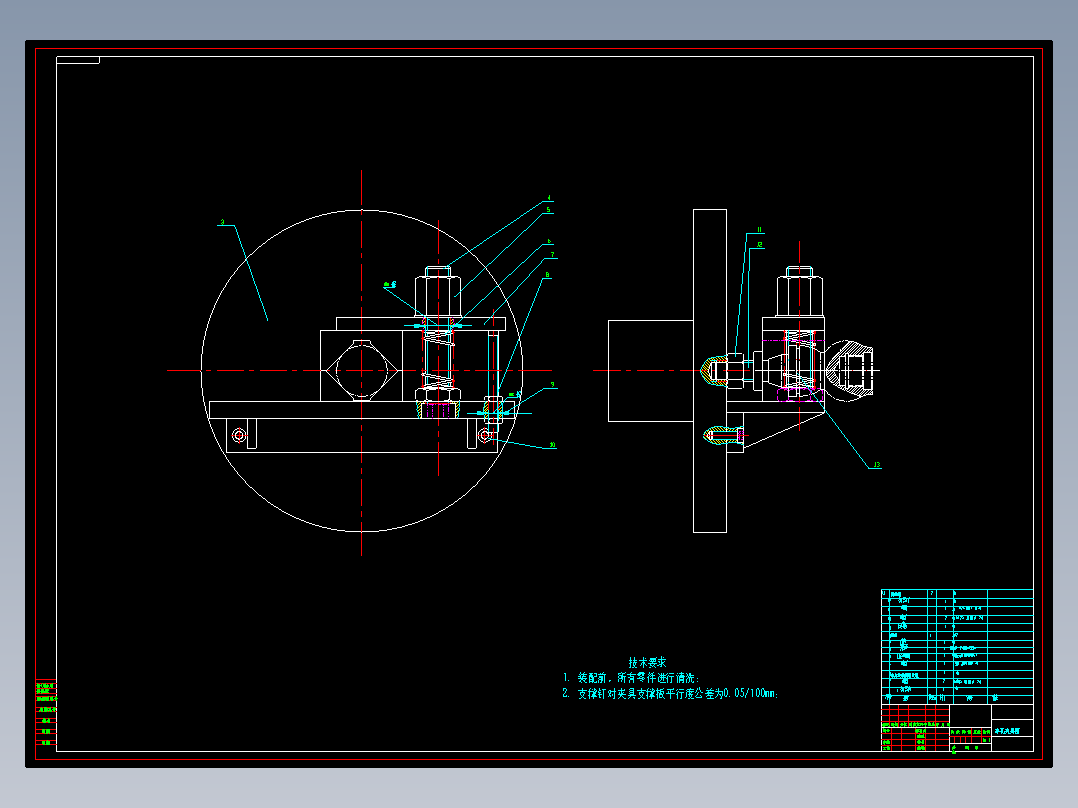The height and width of the screenshot is (808, 1078).
Task: Select part callout number 7
Action: click(552, 254)
